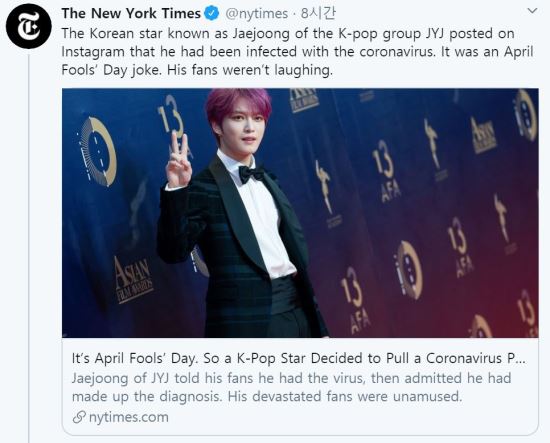550x443 pixels.
Task: Click the New York Times profile avatar
Action: [x=28, y=26]
